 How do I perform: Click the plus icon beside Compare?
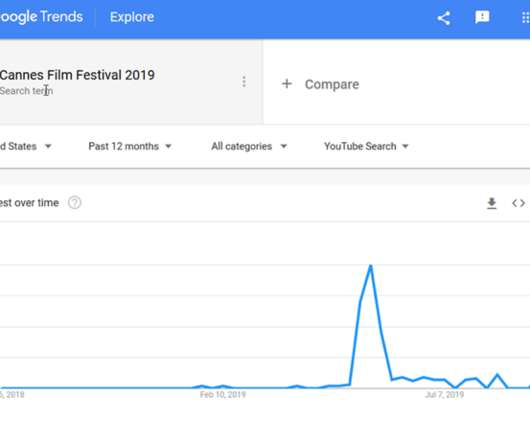point(287,83)
